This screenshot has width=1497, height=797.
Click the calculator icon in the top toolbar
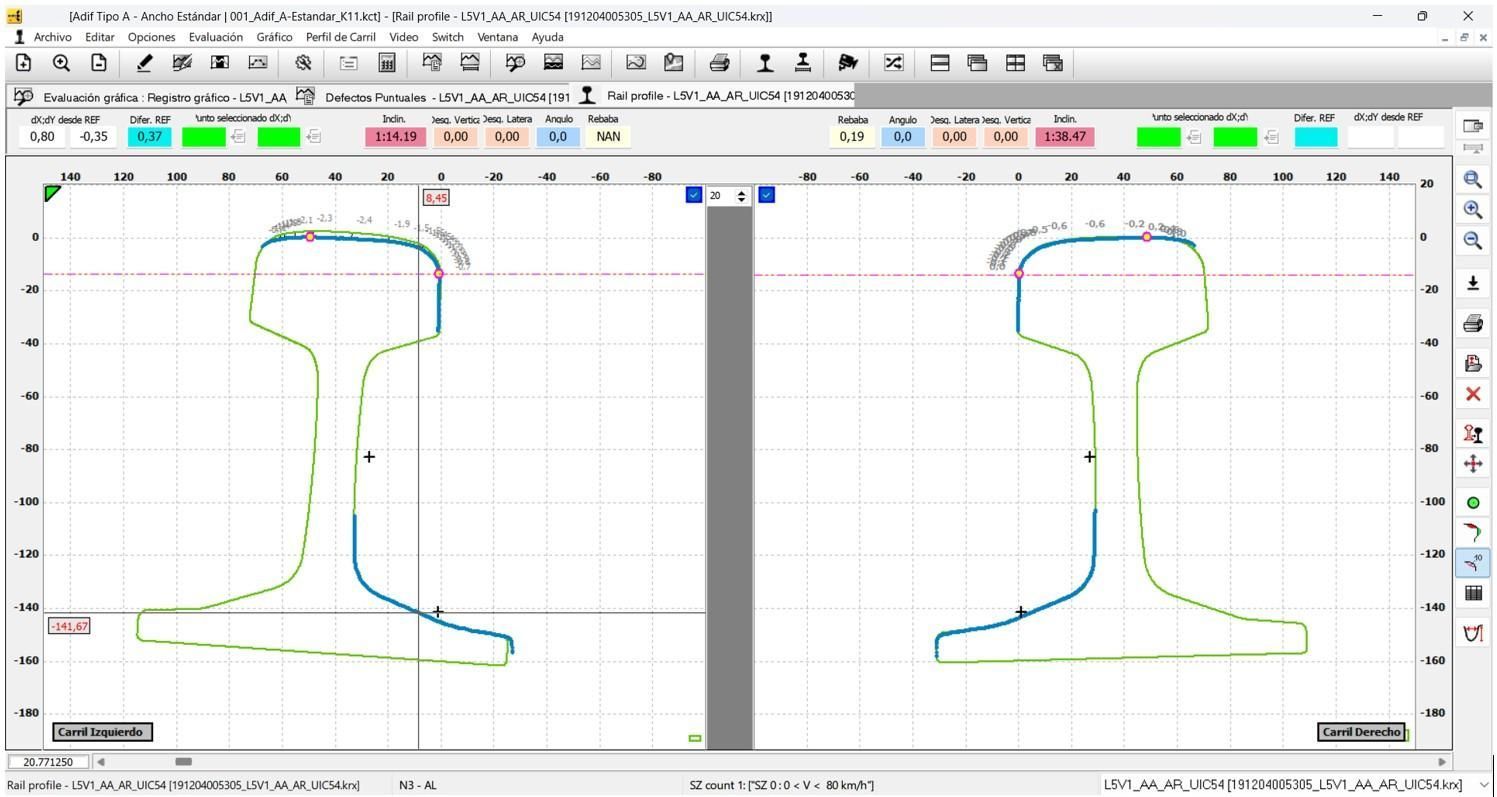[386, 63]
